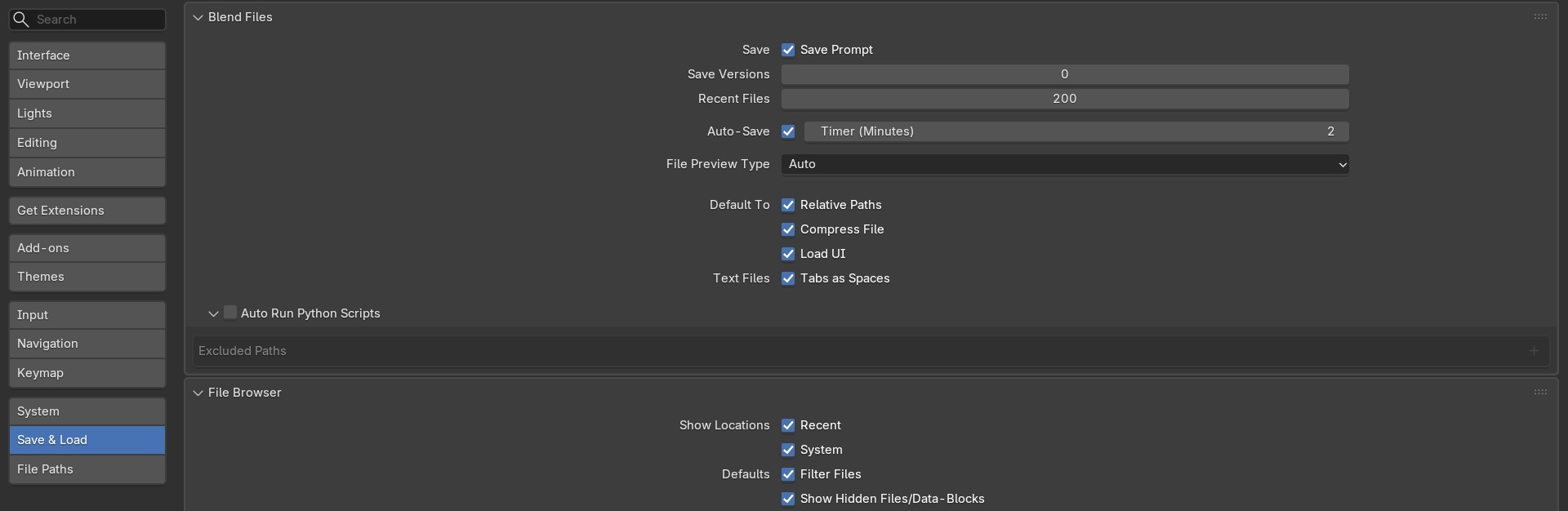The image size is (1568, 511).
Task: Go to Navigation preferences
Action: (87, 344)
